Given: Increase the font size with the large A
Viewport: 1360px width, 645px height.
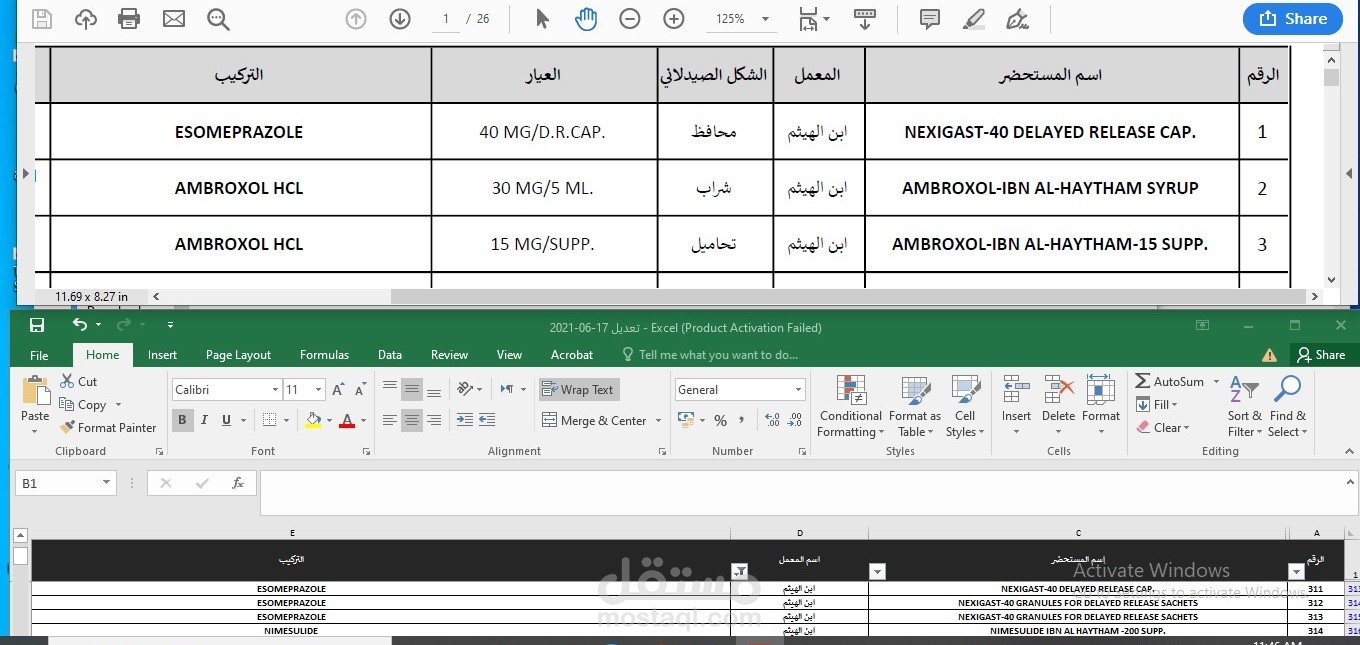Looking at the screenshot, I should (338, 390).
